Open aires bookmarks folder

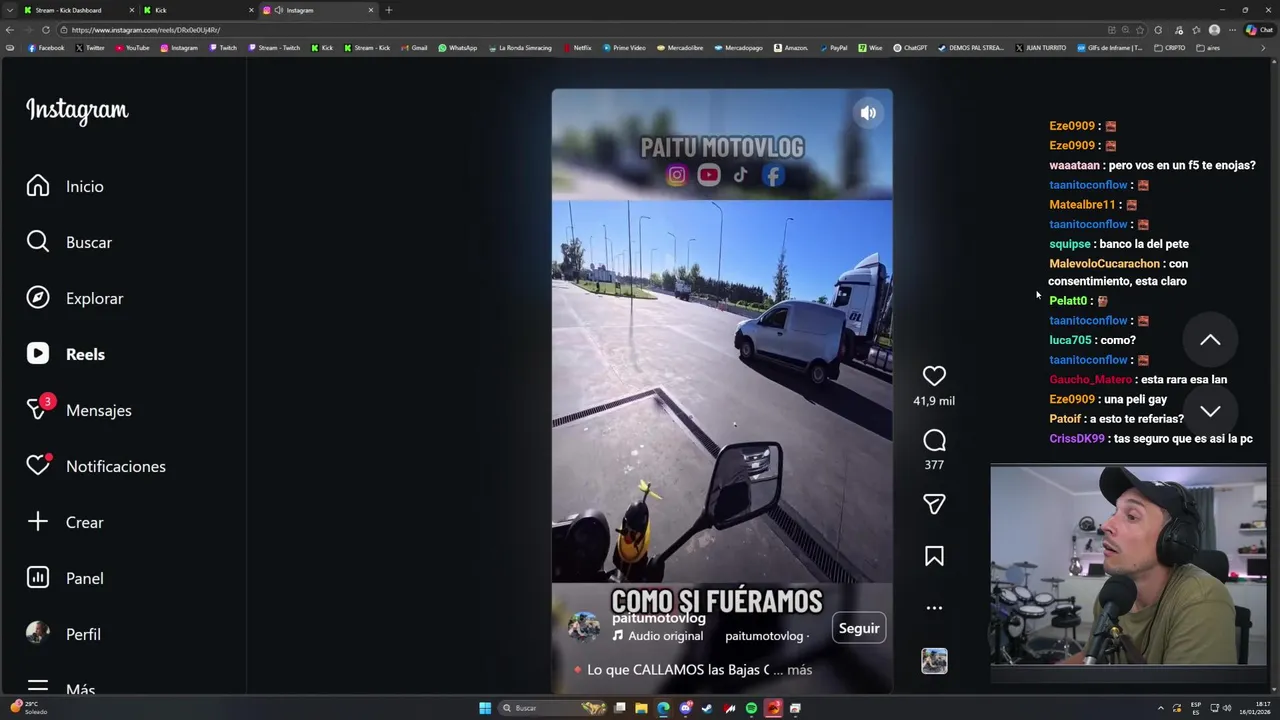coord(1208,48)
